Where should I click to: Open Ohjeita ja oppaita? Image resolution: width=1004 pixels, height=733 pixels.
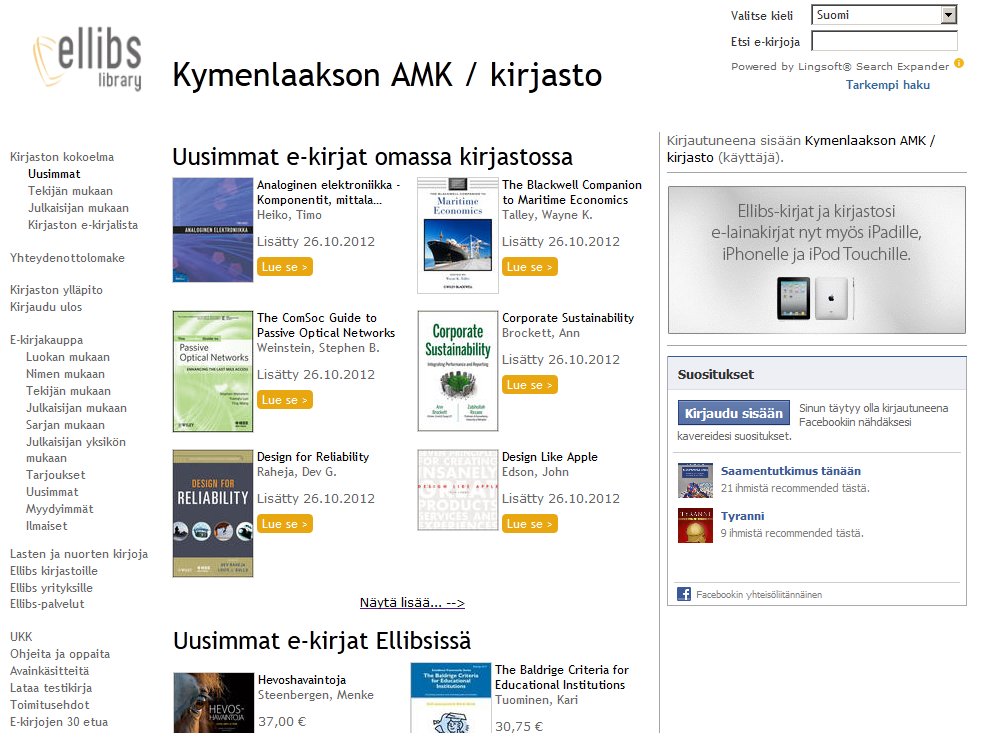(x=60, y=654)
